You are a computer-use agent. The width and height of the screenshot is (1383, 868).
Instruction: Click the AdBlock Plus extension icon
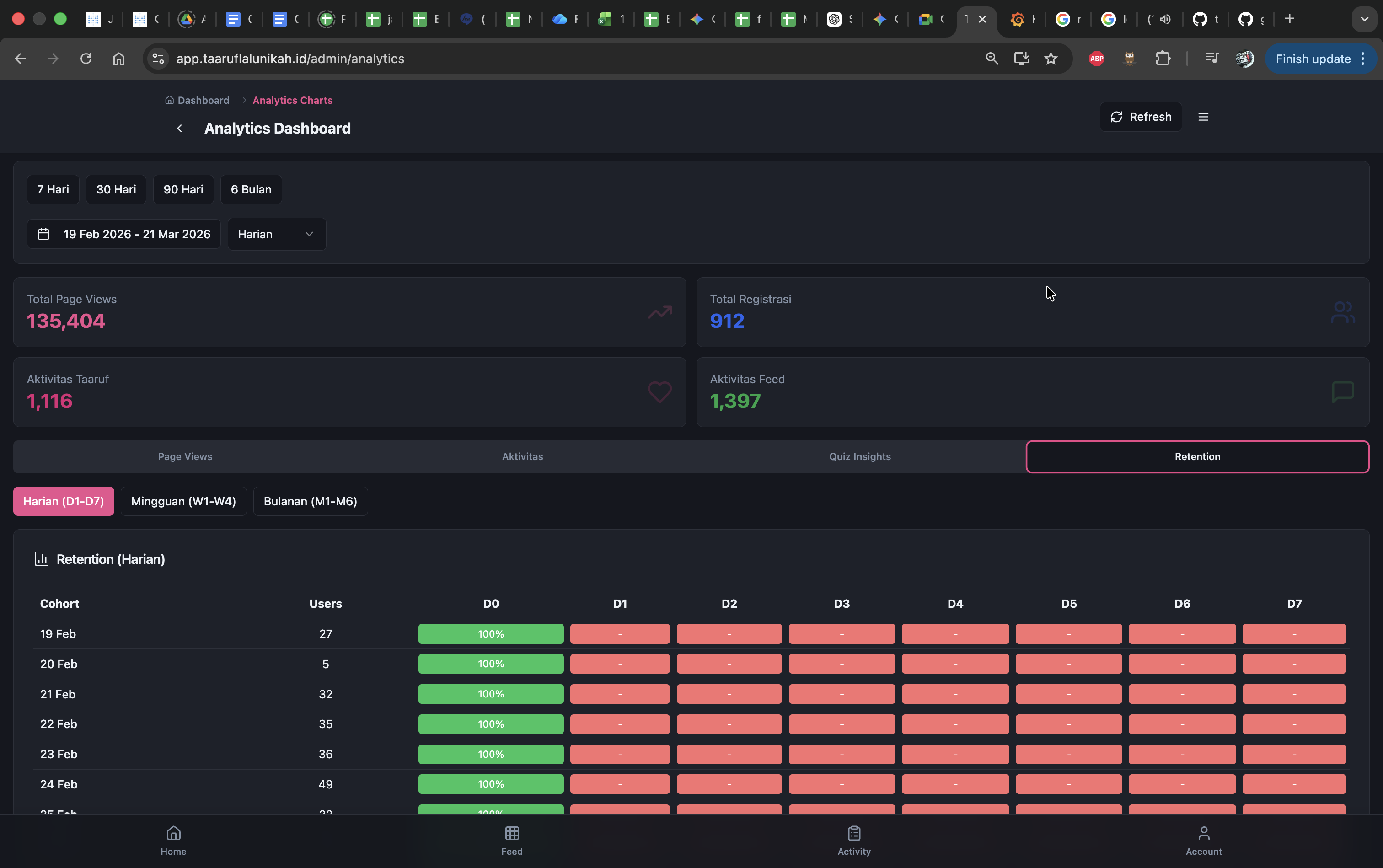[x=1096, y=59]
